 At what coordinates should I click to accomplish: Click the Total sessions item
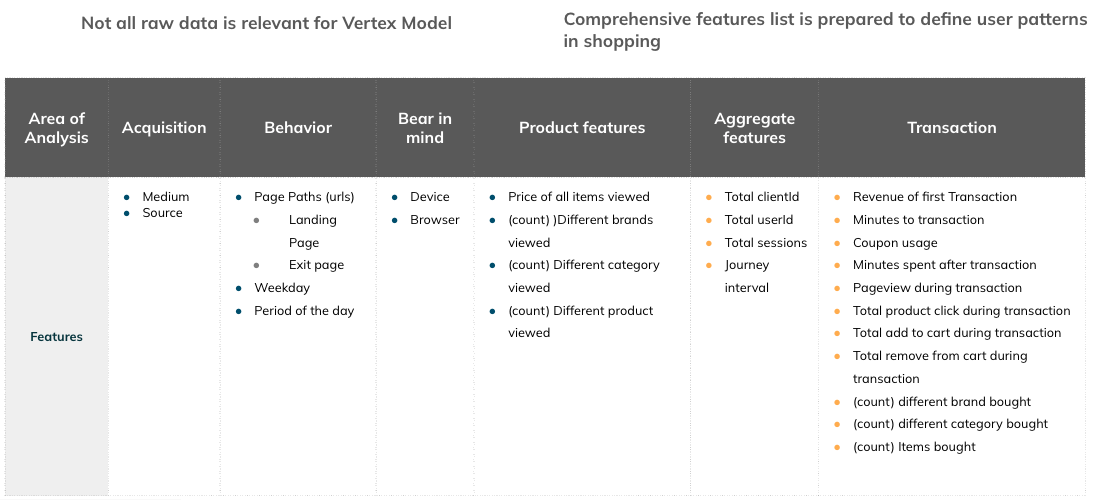tap(766, 243)
